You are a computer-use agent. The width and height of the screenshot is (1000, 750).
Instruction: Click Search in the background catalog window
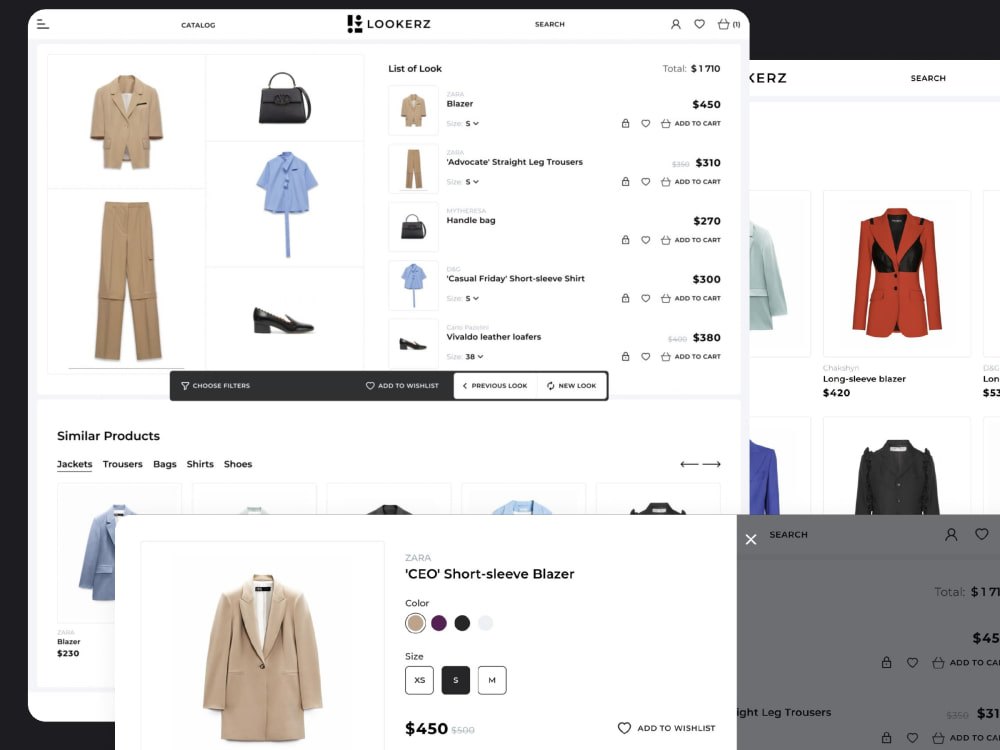pos(928,78)
